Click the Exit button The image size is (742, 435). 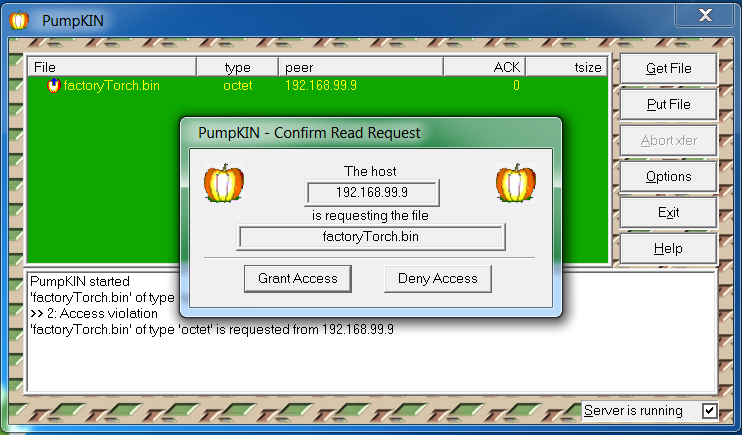[668, 213]
